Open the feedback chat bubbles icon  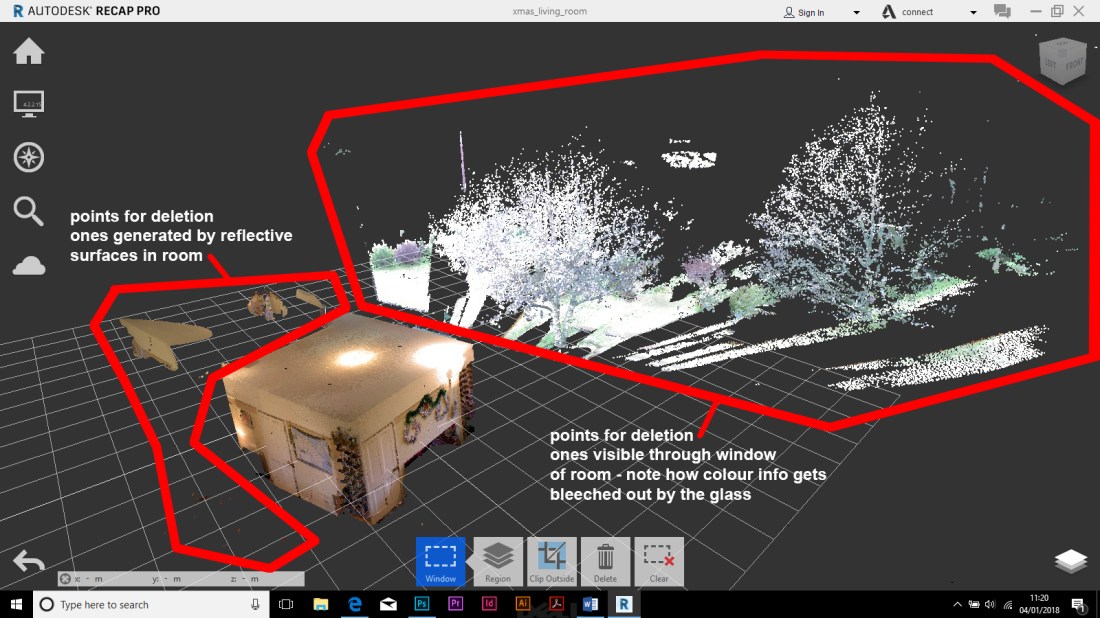(x=1001, y=12)
